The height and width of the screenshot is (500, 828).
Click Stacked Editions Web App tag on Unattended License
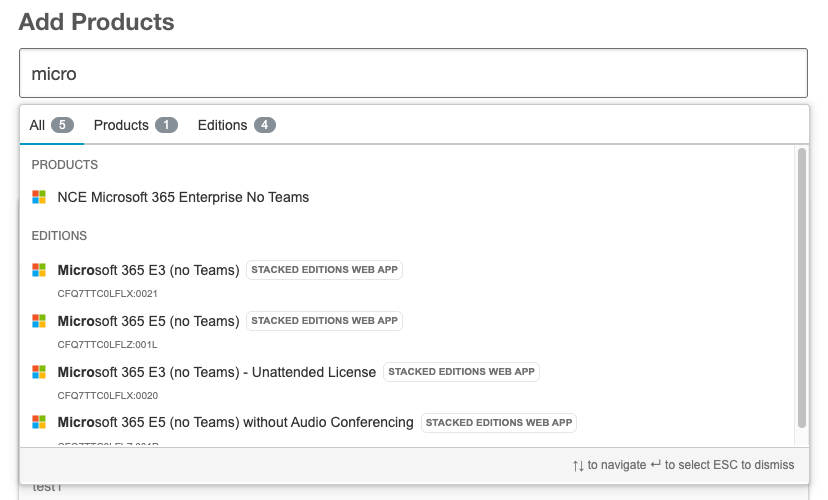point(461,372)
